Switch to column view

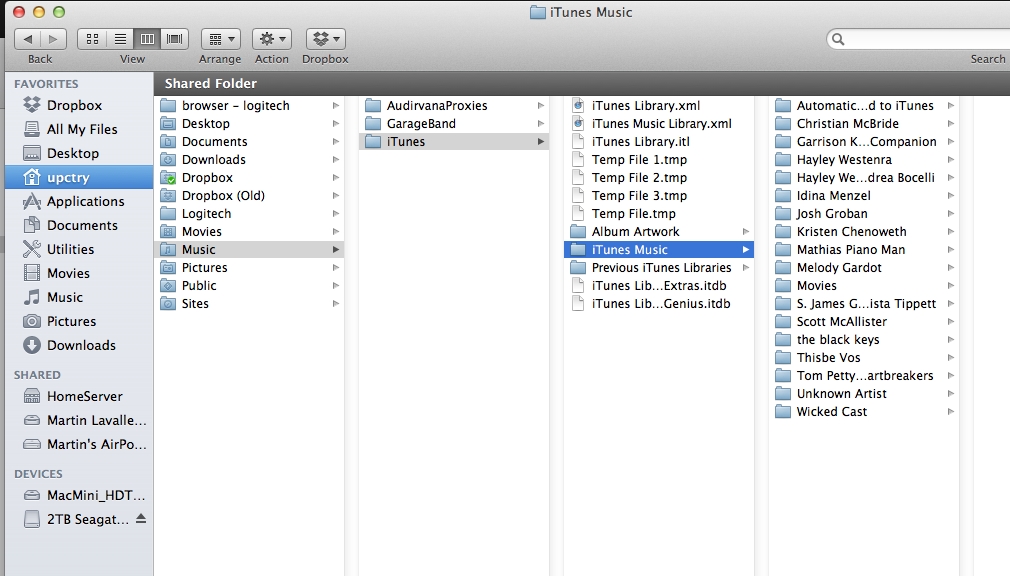coord(148,39)
